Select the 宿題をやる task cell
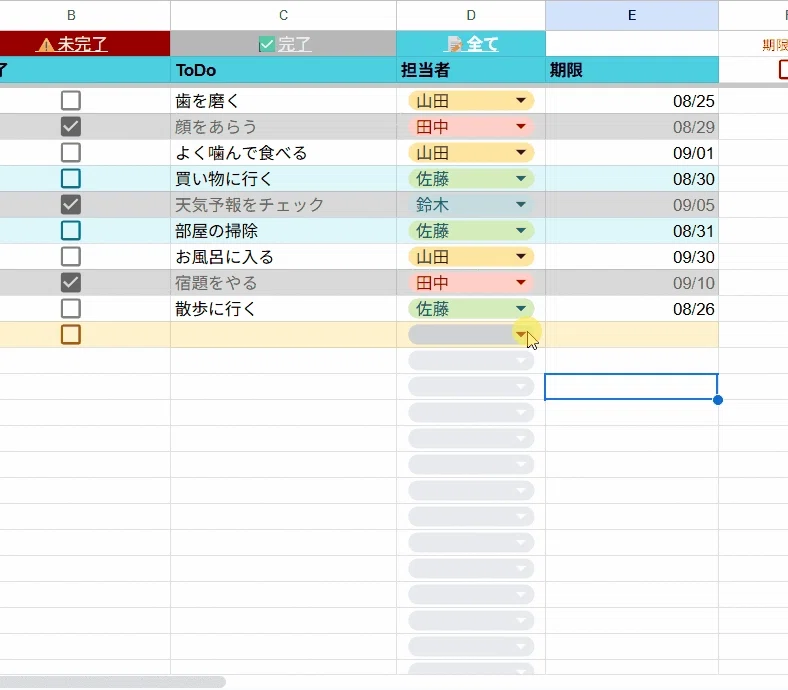 click(x=283, y=282)
